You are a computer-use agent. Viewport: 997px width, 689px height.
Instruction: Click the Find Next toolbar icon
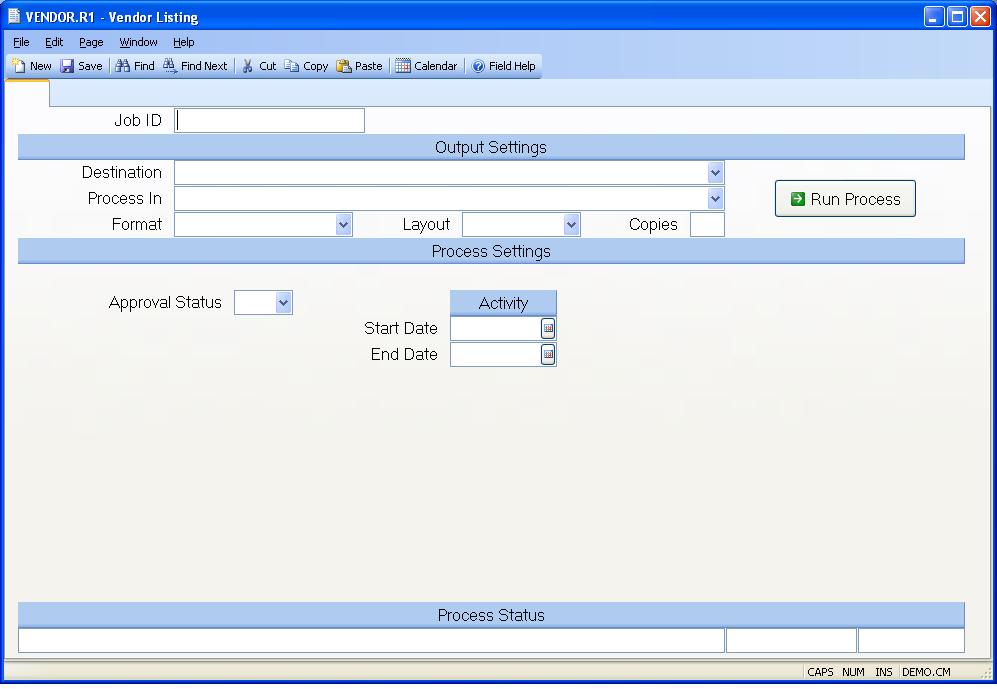pyautogui.click(x=170, y=66)
